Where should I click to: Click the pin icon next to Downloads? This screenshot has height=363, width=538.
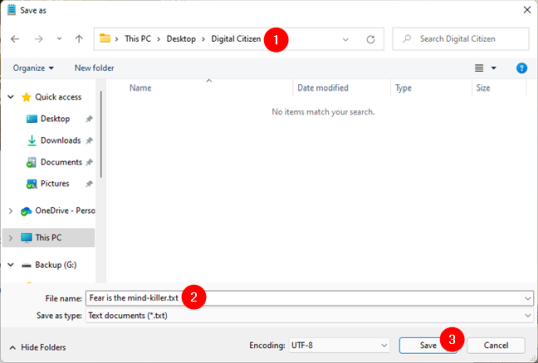89,141
